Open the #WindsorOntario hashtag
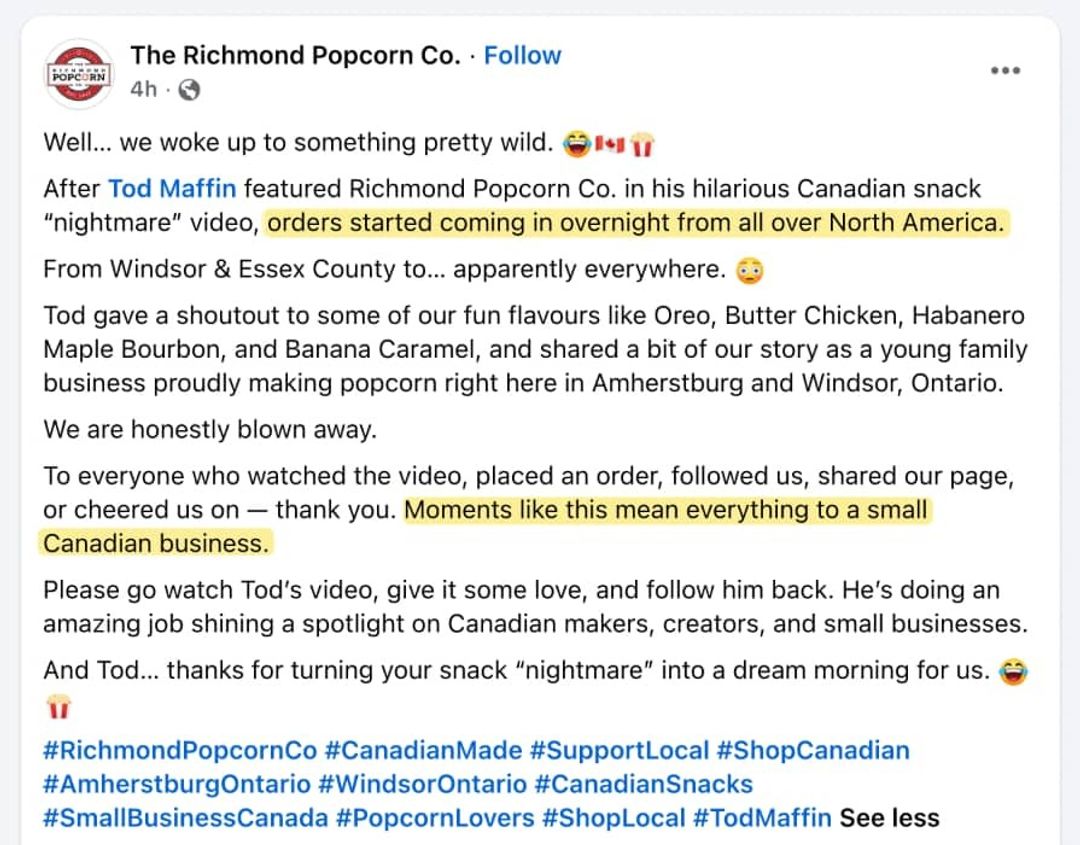 pyautogui.click(x=423, y=784)
